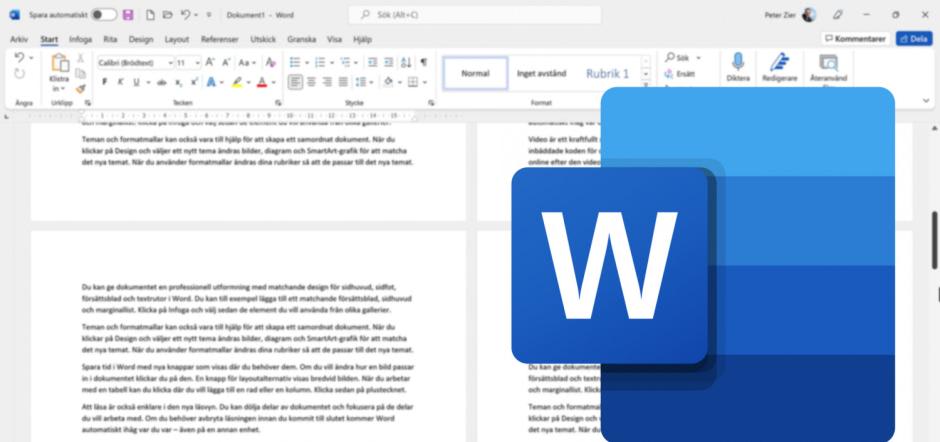Viewport: 940px width, 442px height.
Task: Click the purple Save icon in the title bar
Action: click(128, 15)
